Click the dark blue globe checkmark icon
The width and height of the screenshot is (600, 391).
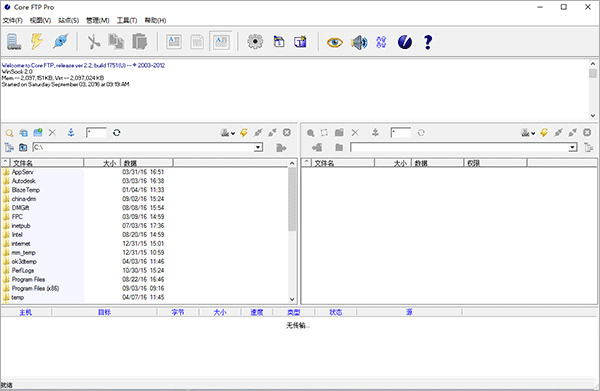click(405, 42)
